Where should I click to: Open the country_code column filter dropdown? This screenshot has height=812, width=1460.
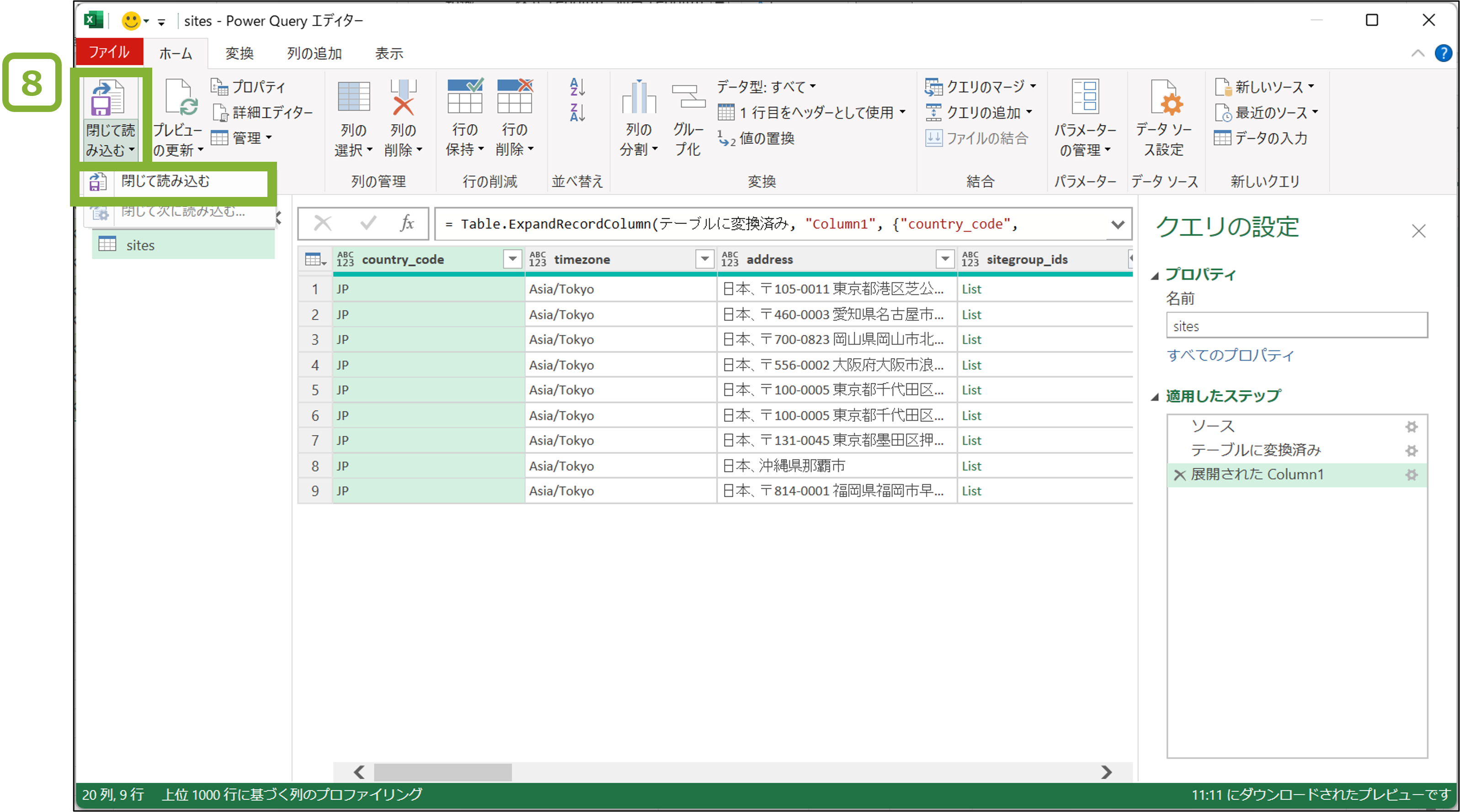click(512, 259)
